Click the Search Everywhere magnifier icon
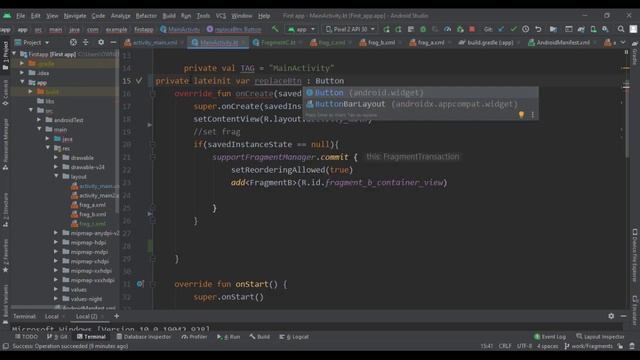Viewport: 640px width, 360px height. pos(621,29)
